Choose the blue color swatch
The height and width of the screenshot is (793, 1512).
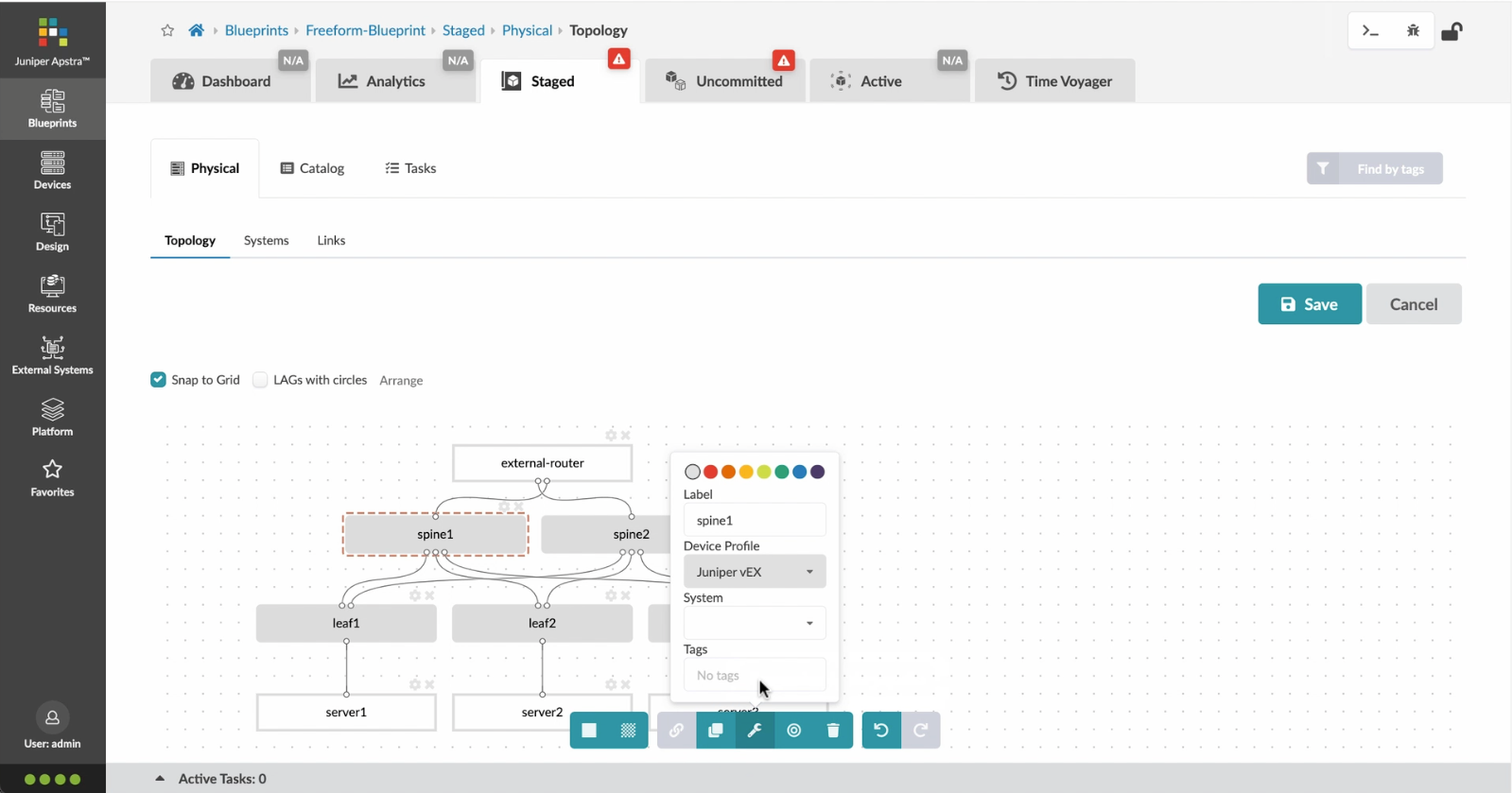tap(800, 472)
